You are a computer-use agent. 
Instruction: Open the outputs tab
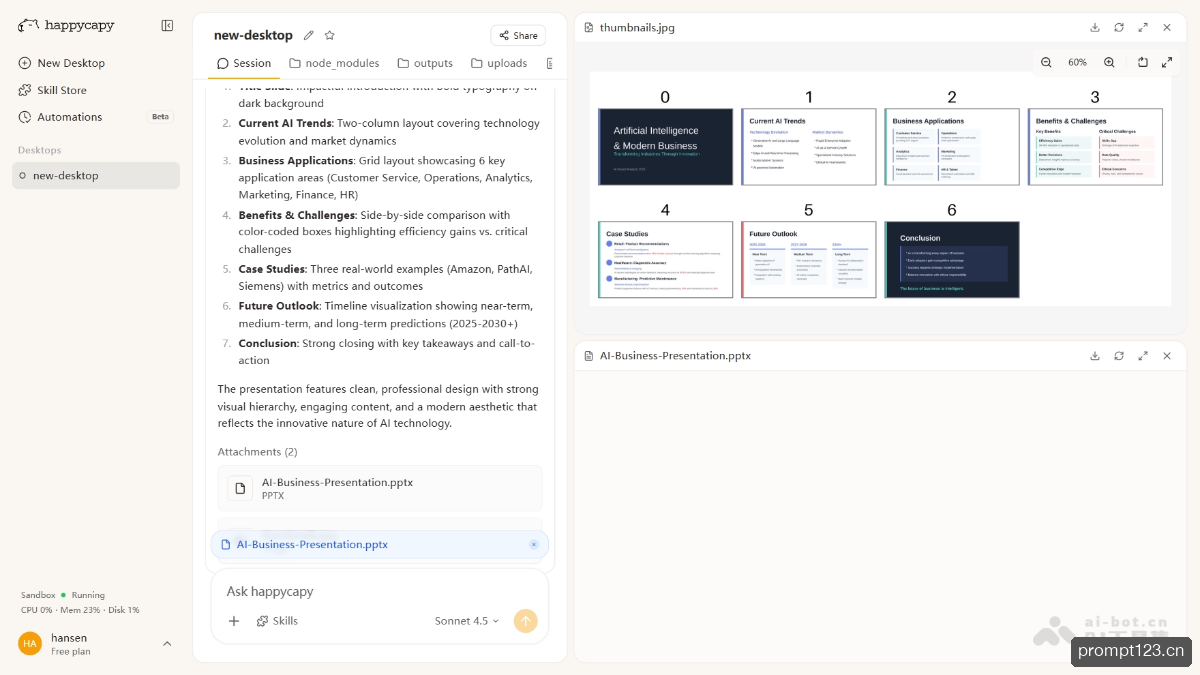pyautogui.click(x=425, y=63)
